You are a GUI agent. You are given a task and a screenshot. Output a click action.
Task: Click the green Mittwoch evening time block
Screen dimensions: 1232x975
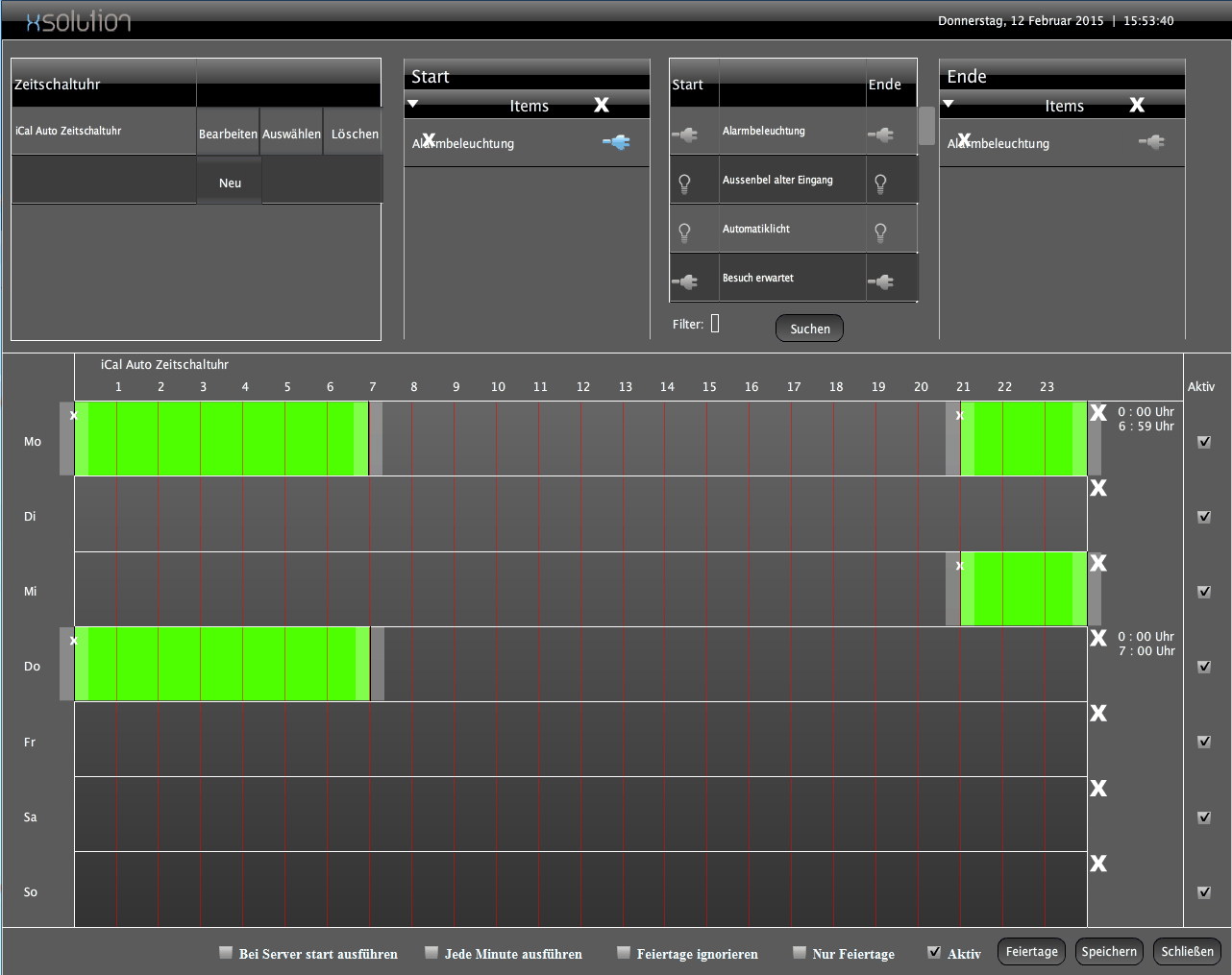(x=1023, y=589)
